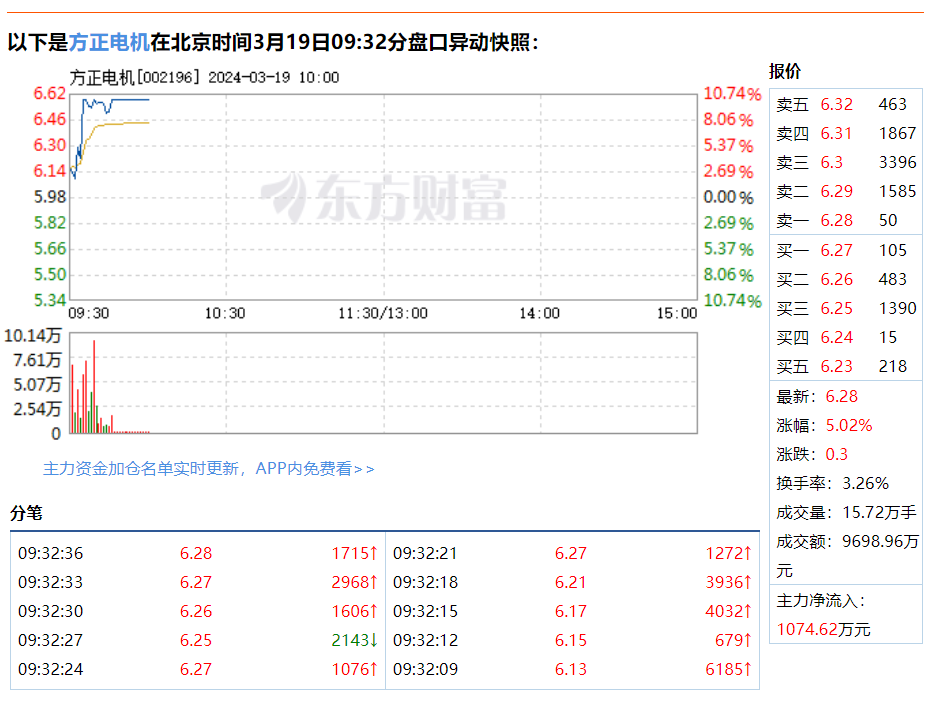The image size is (936, 704).
Task: Click the 买三 volume 1390
Action: click(x=897, y=308)
